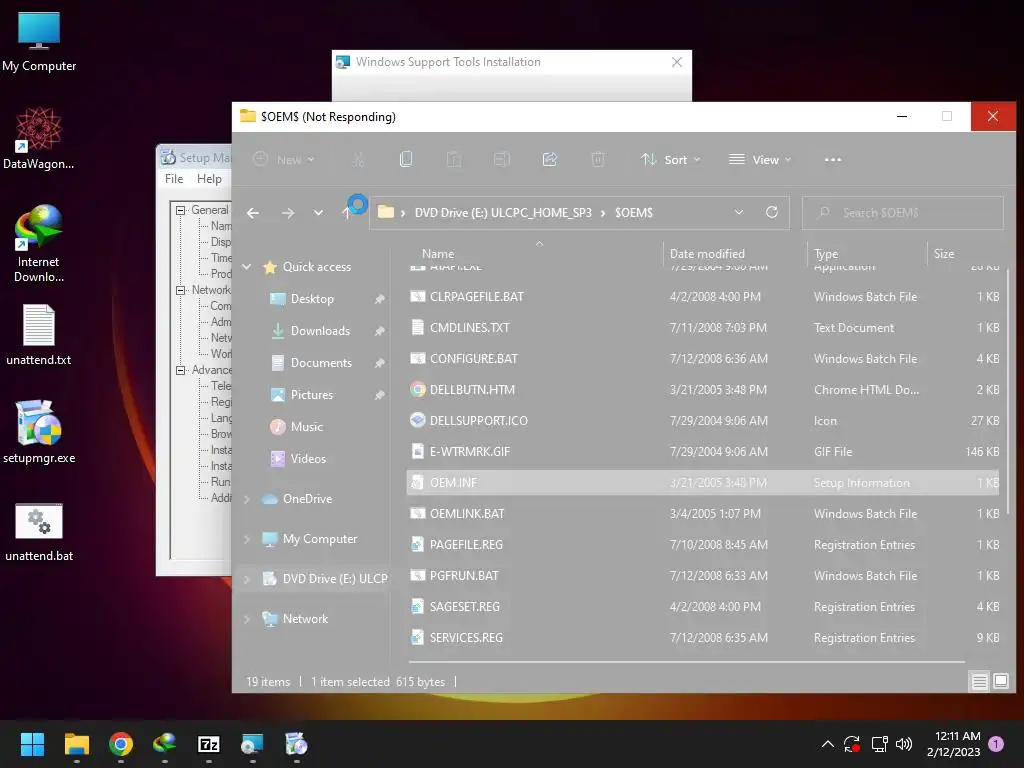Select unattend.bat desktop file
1024x768 pixels.
(x=39, y=532)
